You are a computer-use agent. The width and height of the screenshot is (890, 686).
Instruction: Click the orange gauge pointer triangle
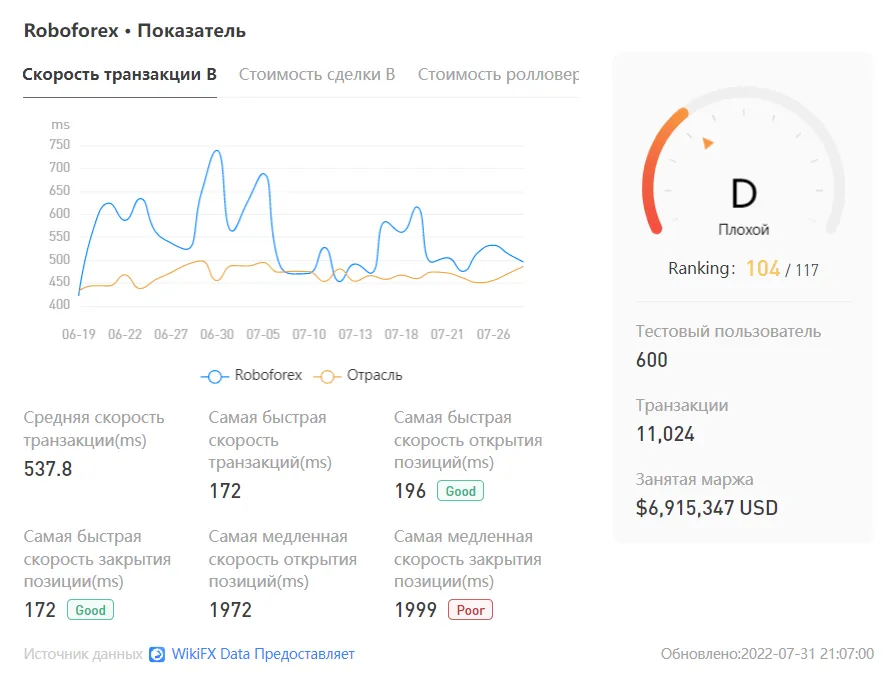(707, 142)
